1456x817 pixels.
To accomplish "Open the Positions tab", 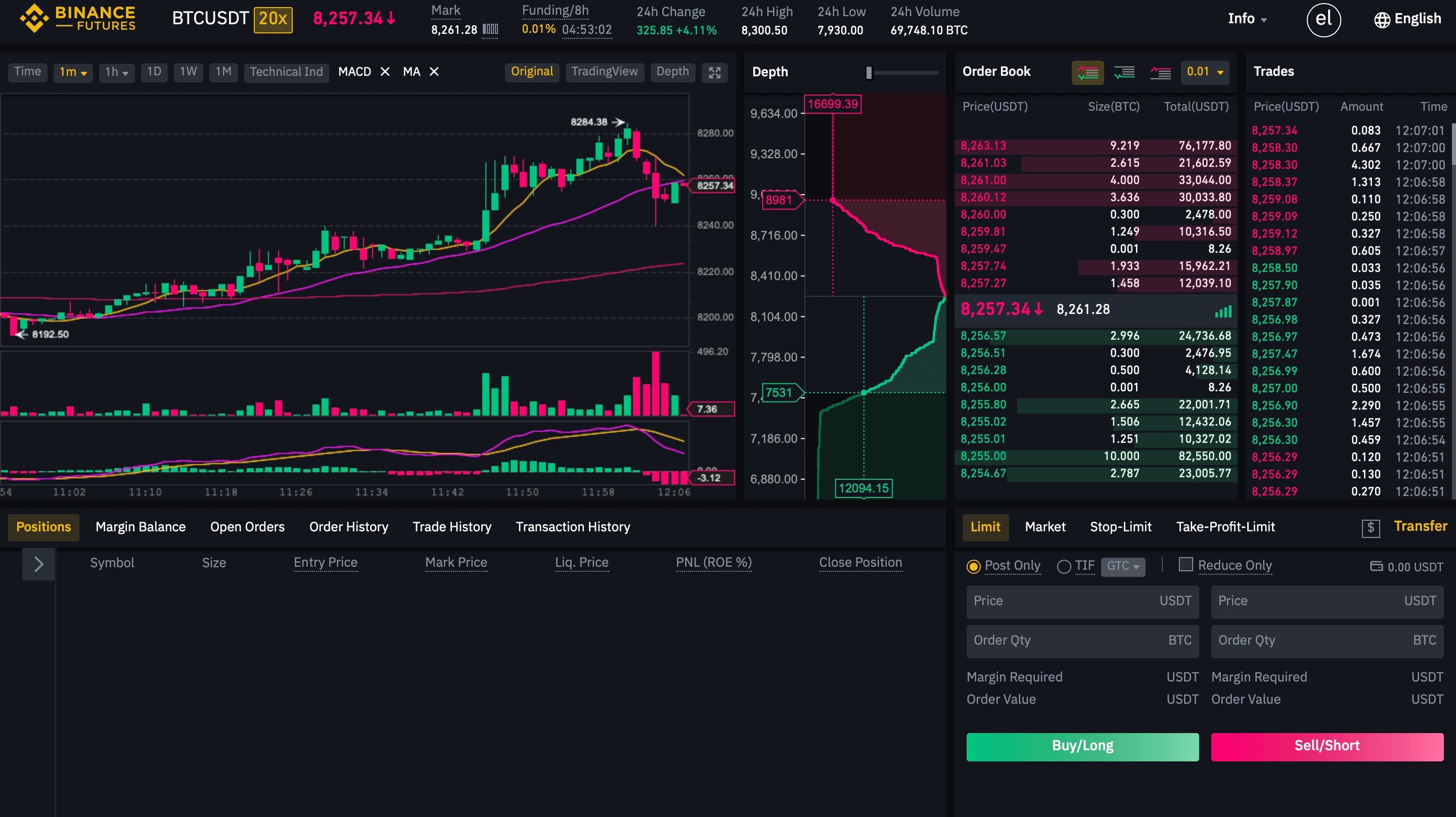I will pyautogui.click(x=43, y=527).
